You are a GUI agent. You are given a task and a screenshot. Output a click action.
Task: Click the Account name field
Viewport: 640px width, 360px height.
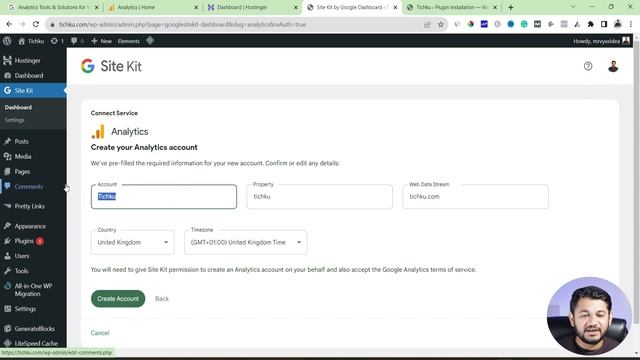click(x=164, y=197)
